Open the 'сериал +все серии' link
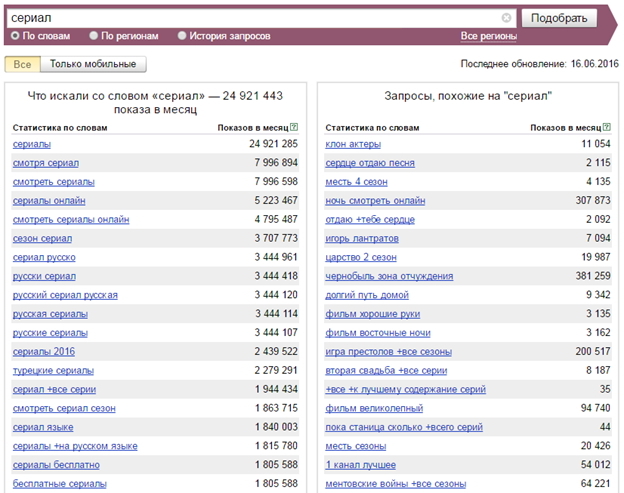The image size is (624, 493). click(x=54, y=390)
